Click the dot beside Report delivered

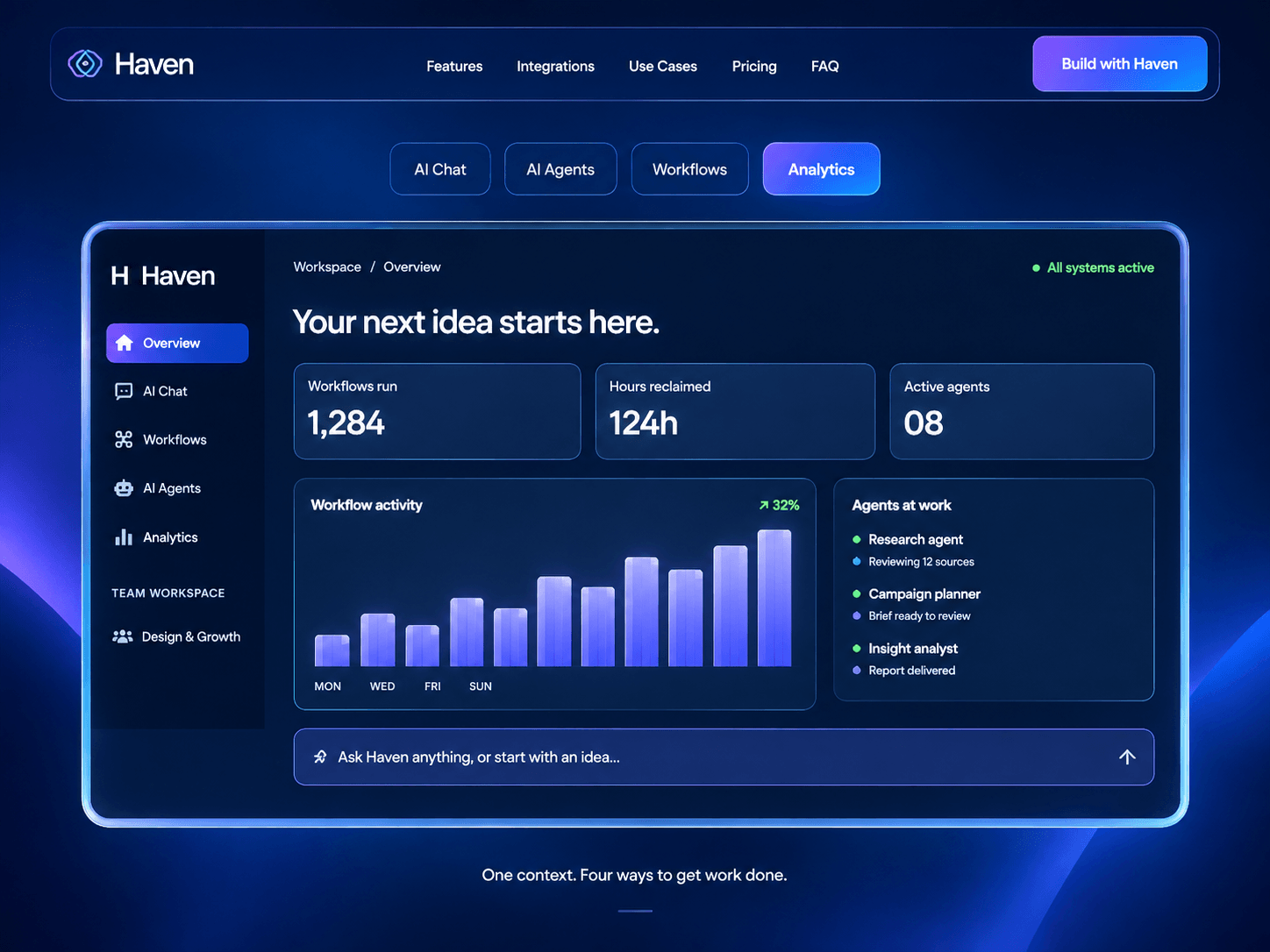(x=857, y=671)
